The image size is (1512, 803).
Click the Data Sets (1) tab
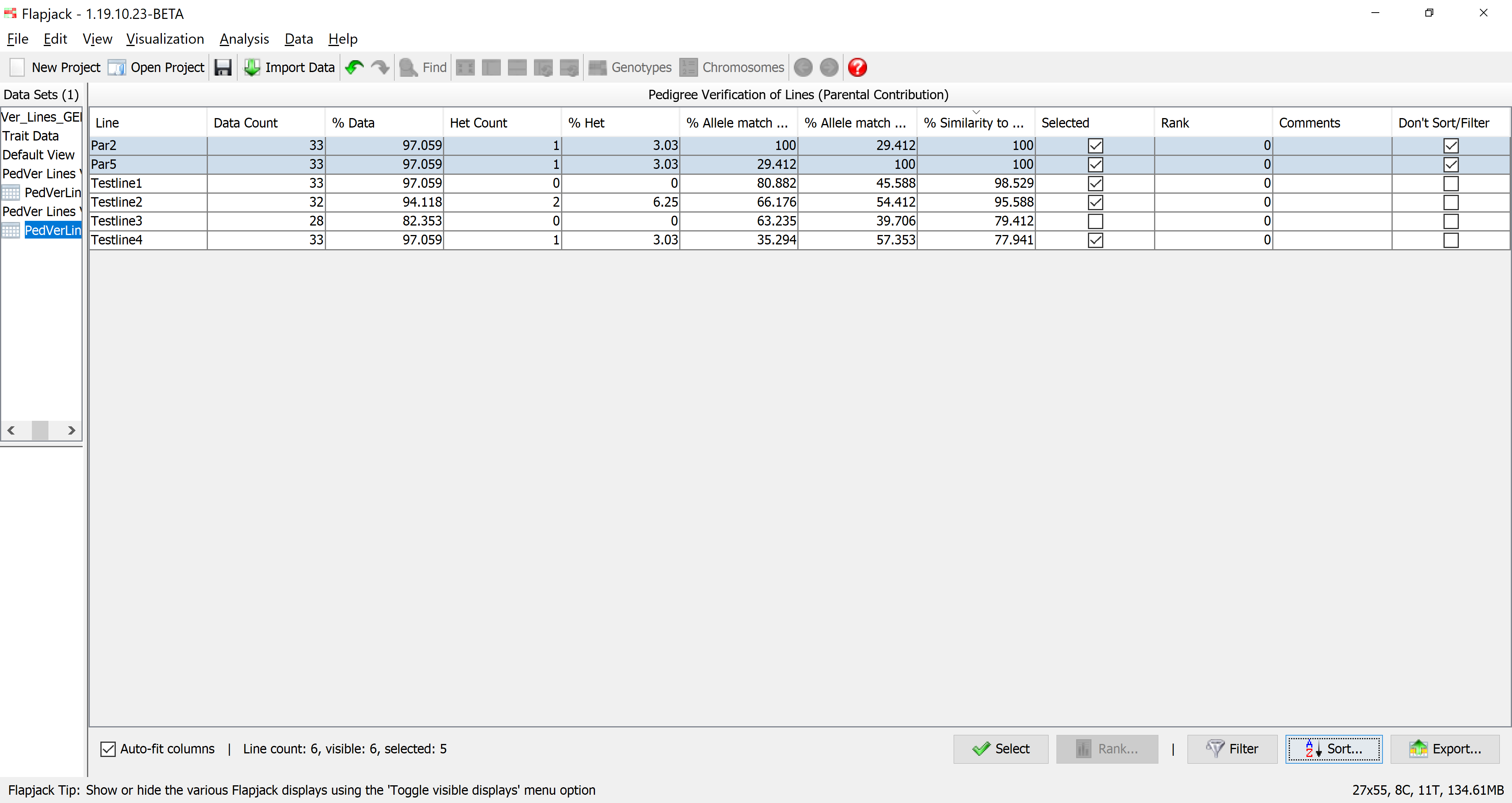click(41, 94)
